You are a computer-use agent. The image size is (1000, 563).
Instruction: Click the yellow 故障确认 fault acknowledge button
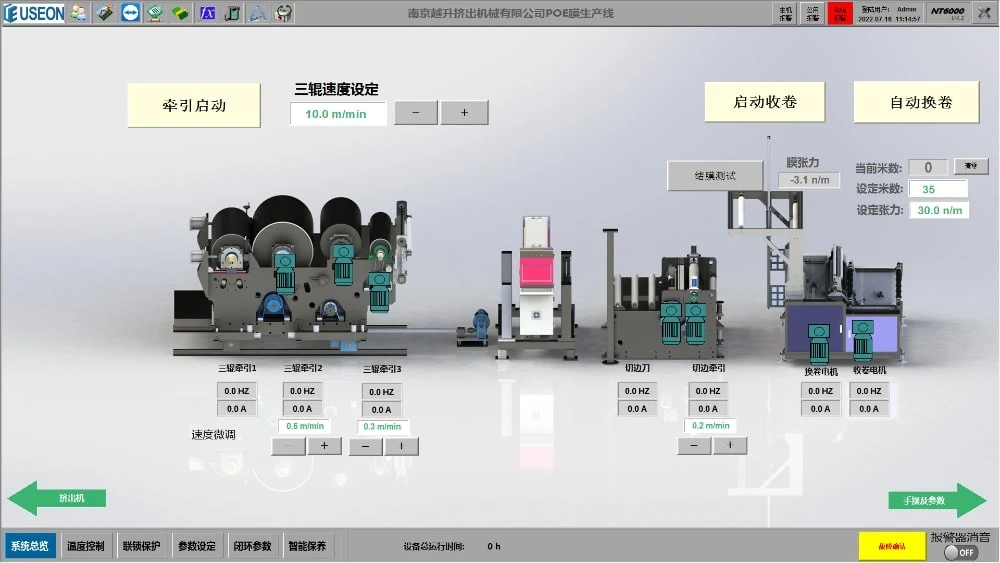point(892,546)
